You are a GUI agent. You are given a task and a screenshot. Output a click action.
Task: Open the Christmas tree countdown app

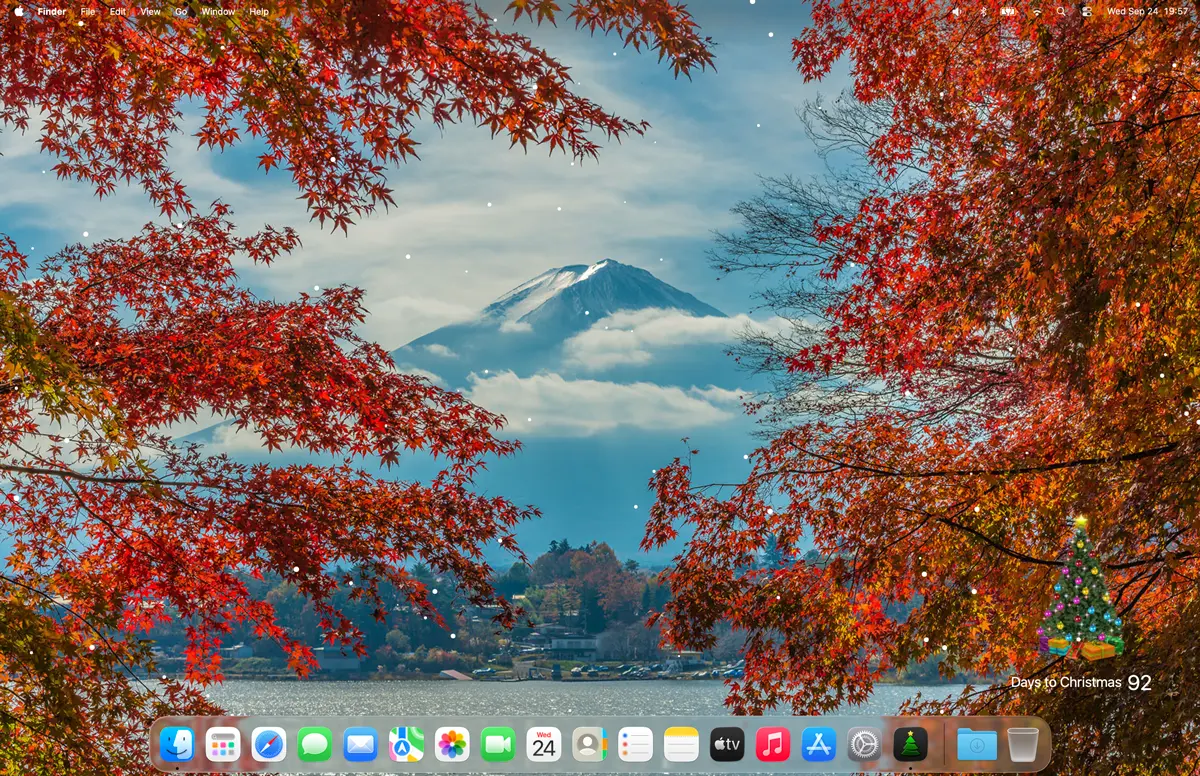click(907, 744)
